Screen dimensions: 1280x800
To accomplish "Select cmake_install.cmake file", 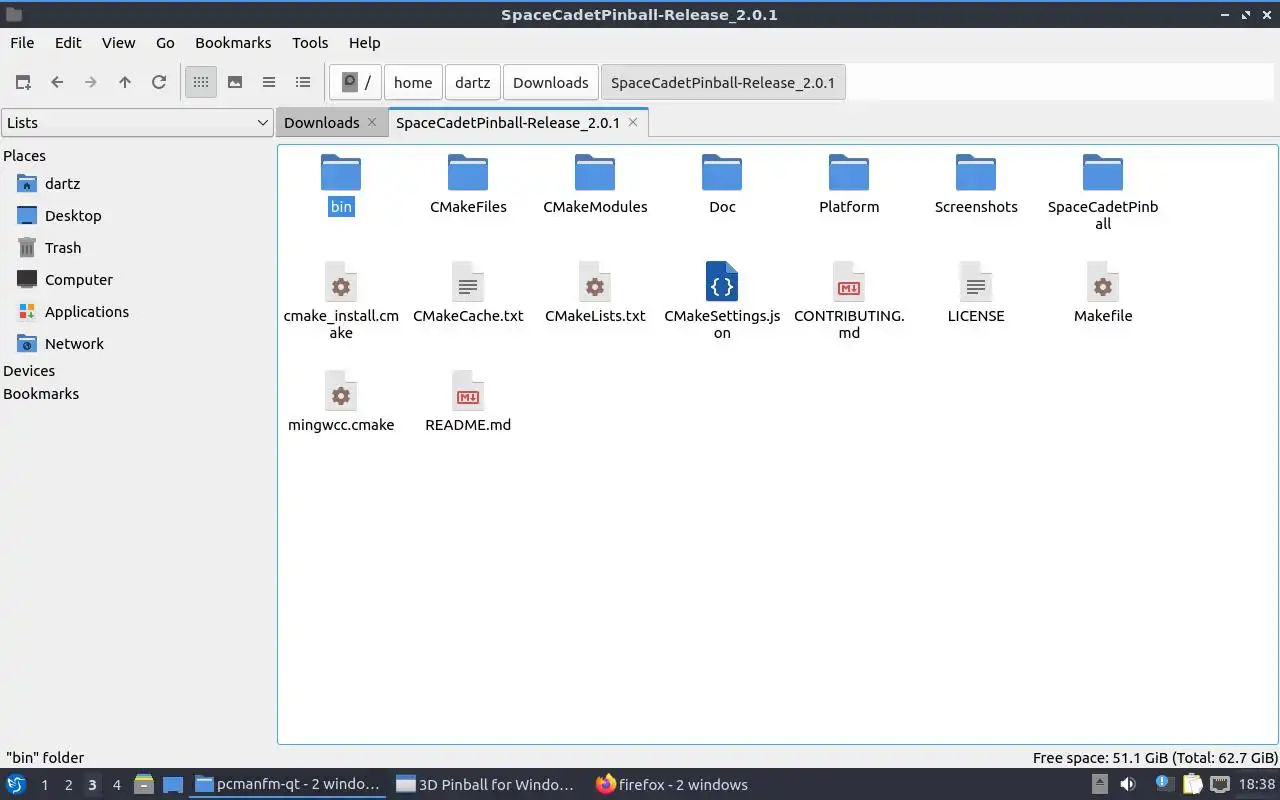I will pos(341,301).
